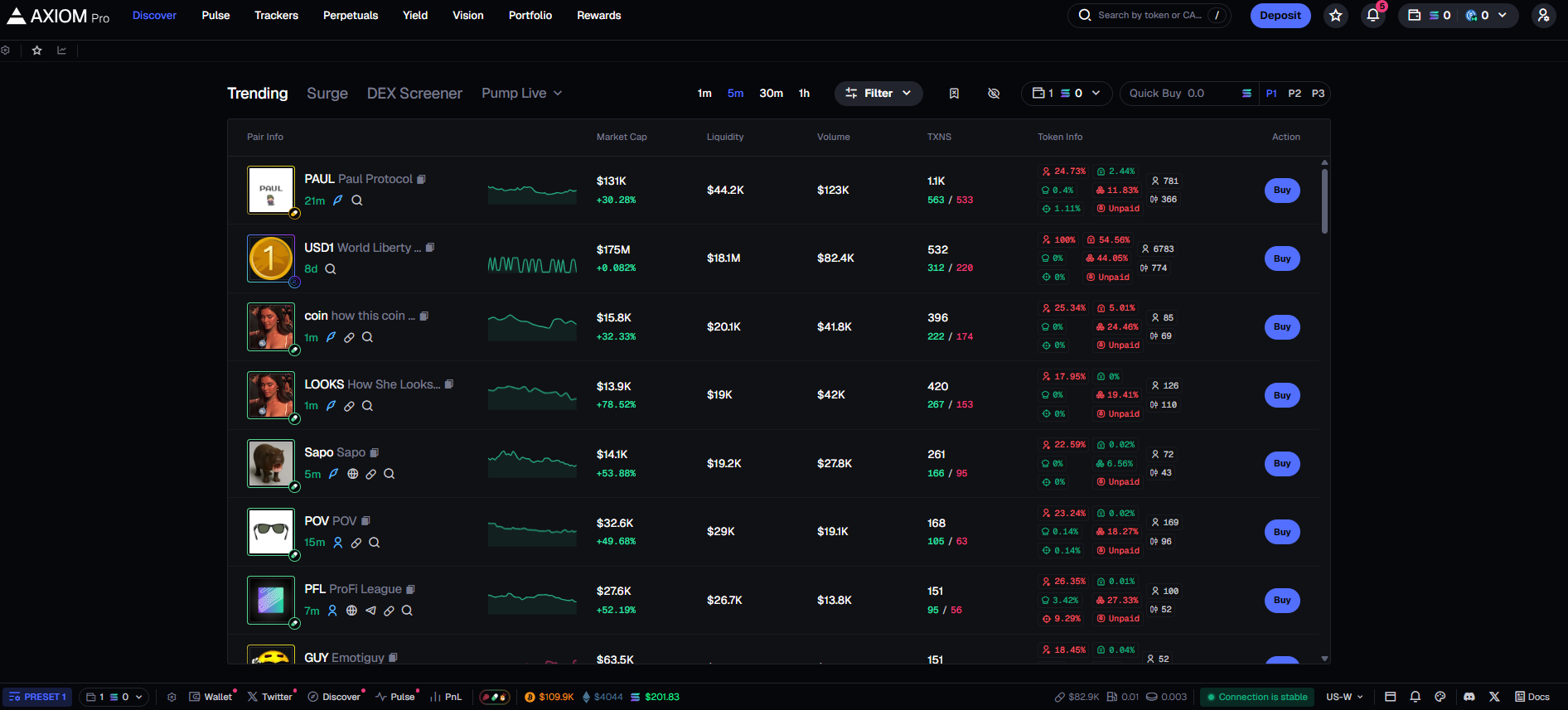The width and height of the screenshot is (1568, 710).
Task: Expand the Filter dropdown
Action: (878, 94)
